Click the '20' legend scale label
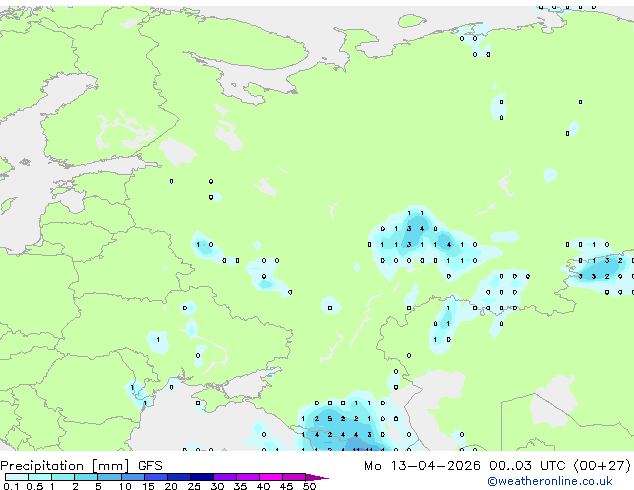 [x=171, y=486]
